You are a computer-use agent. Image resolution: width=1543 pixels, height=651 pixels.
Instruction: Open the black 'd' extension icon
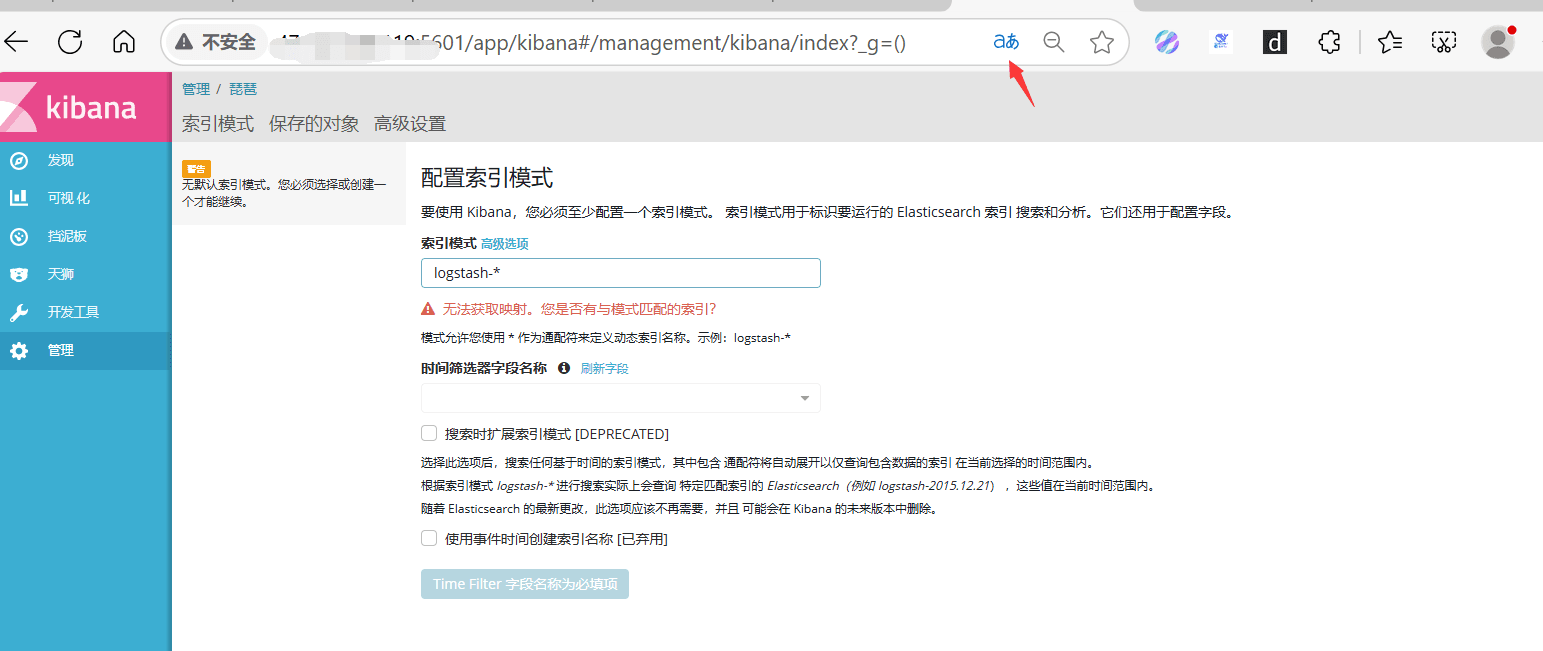(x=1275, y=42)
